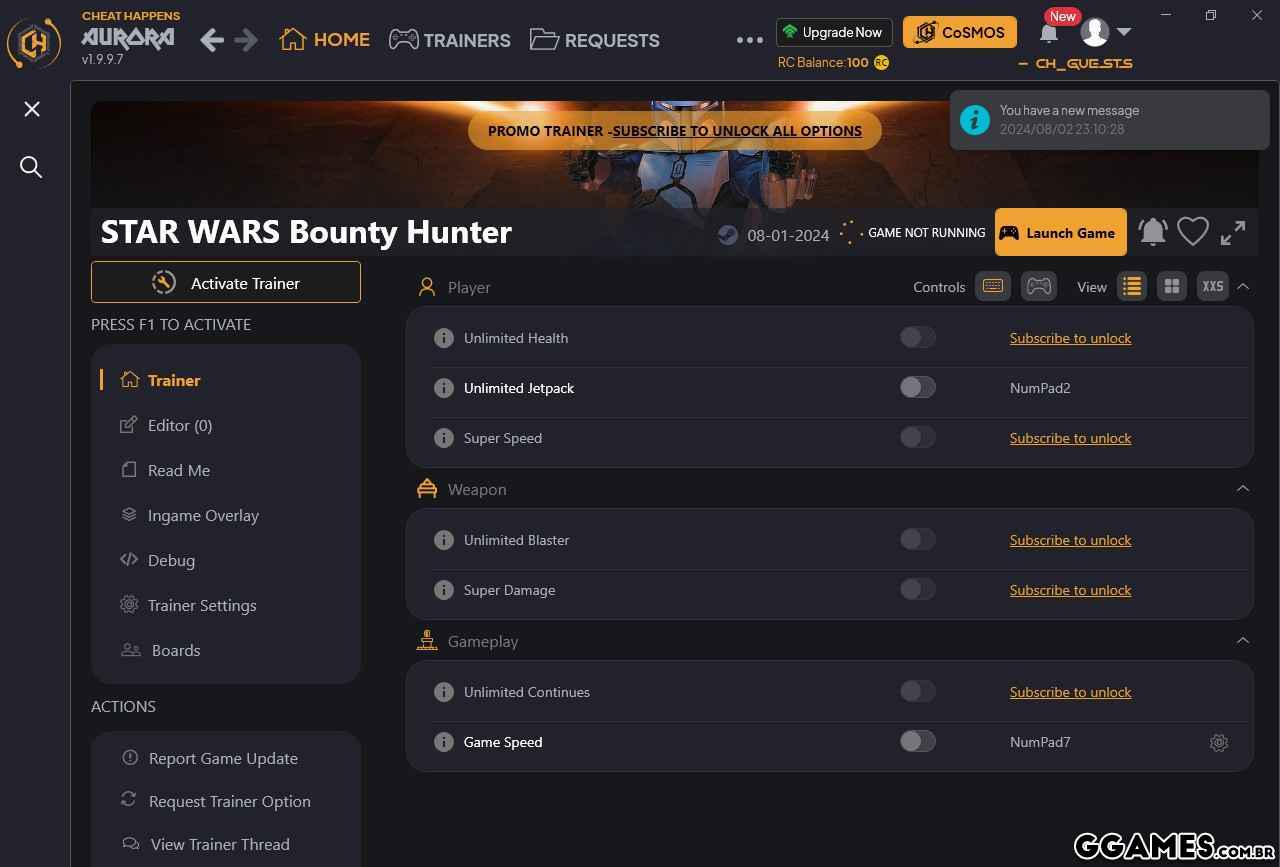The height and width of the screenshot is (867, 1280).
Task: Show info for Super Damage
Action: pos(444,590)
